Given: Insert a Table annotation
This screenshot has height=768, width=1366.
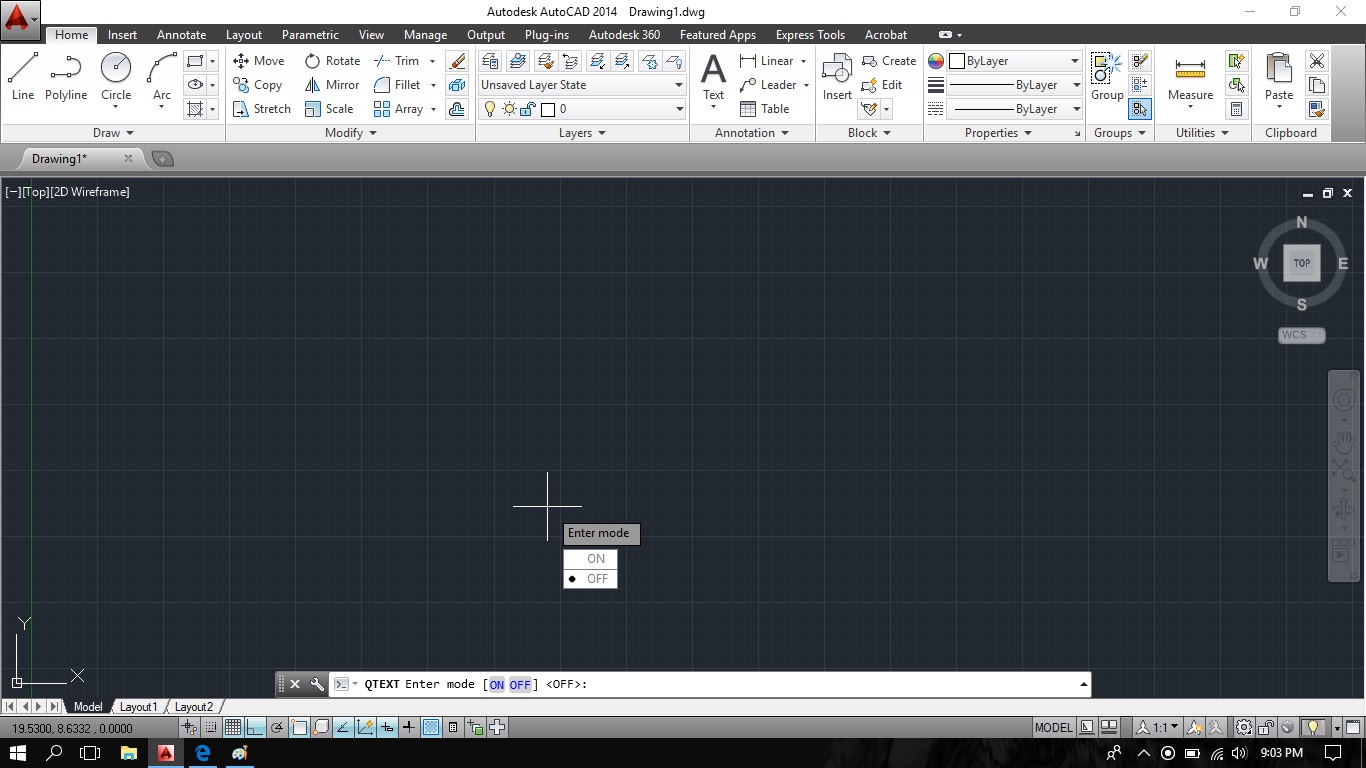Looking at the screenshot, I should tap(765, 109).
